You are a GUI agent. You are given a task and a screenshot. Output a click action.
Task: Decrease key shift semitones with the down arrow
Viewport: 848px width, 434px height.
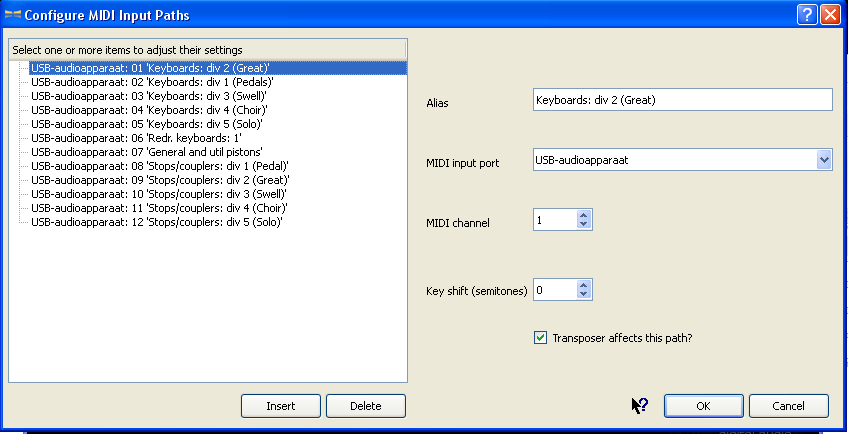(583, 294)
